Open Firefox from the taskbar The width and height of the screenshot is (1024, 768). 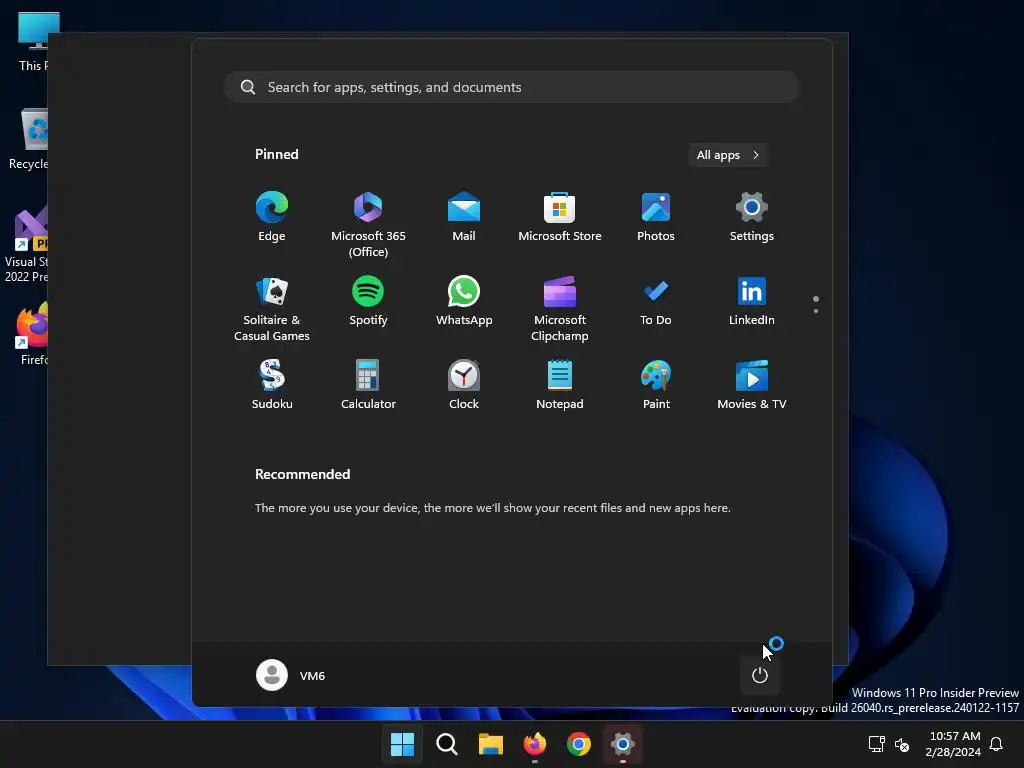(x=535, y=744)
